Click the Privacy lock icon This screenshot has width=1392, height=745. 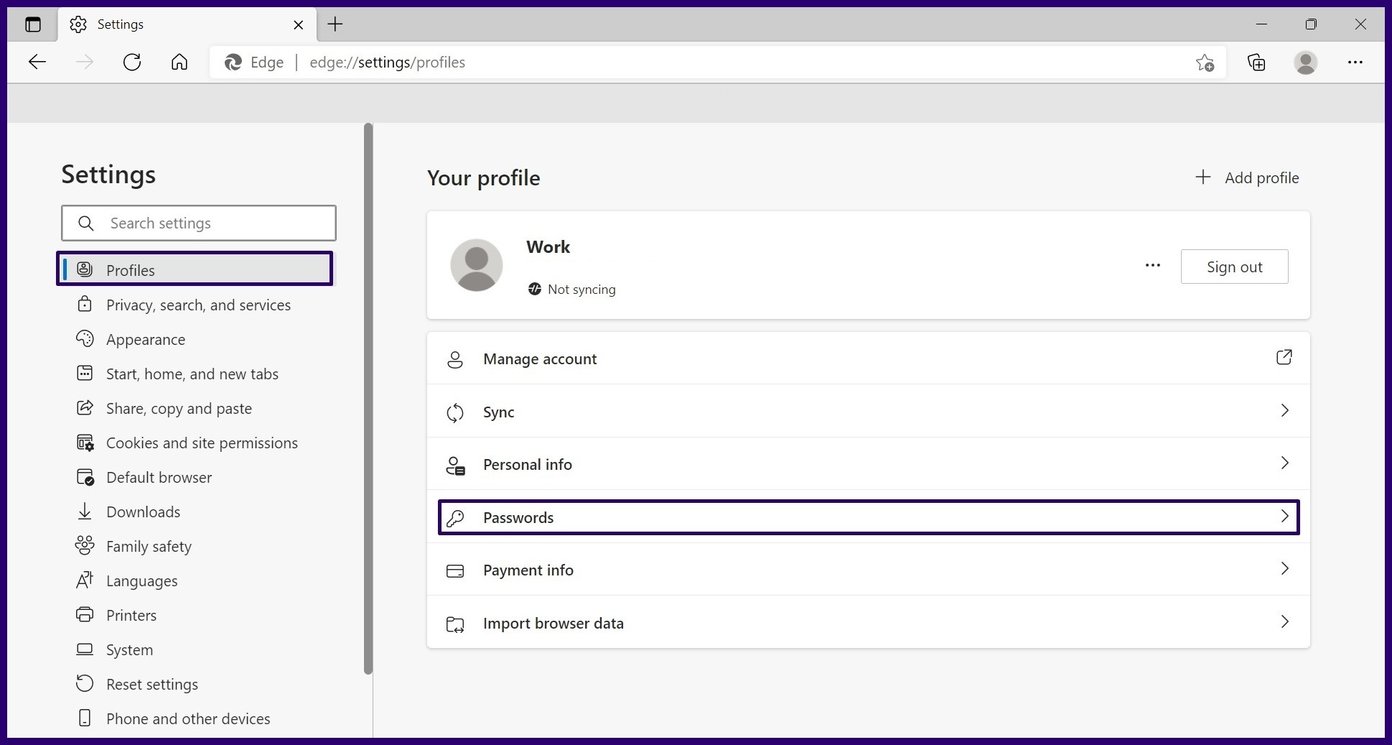85,304
